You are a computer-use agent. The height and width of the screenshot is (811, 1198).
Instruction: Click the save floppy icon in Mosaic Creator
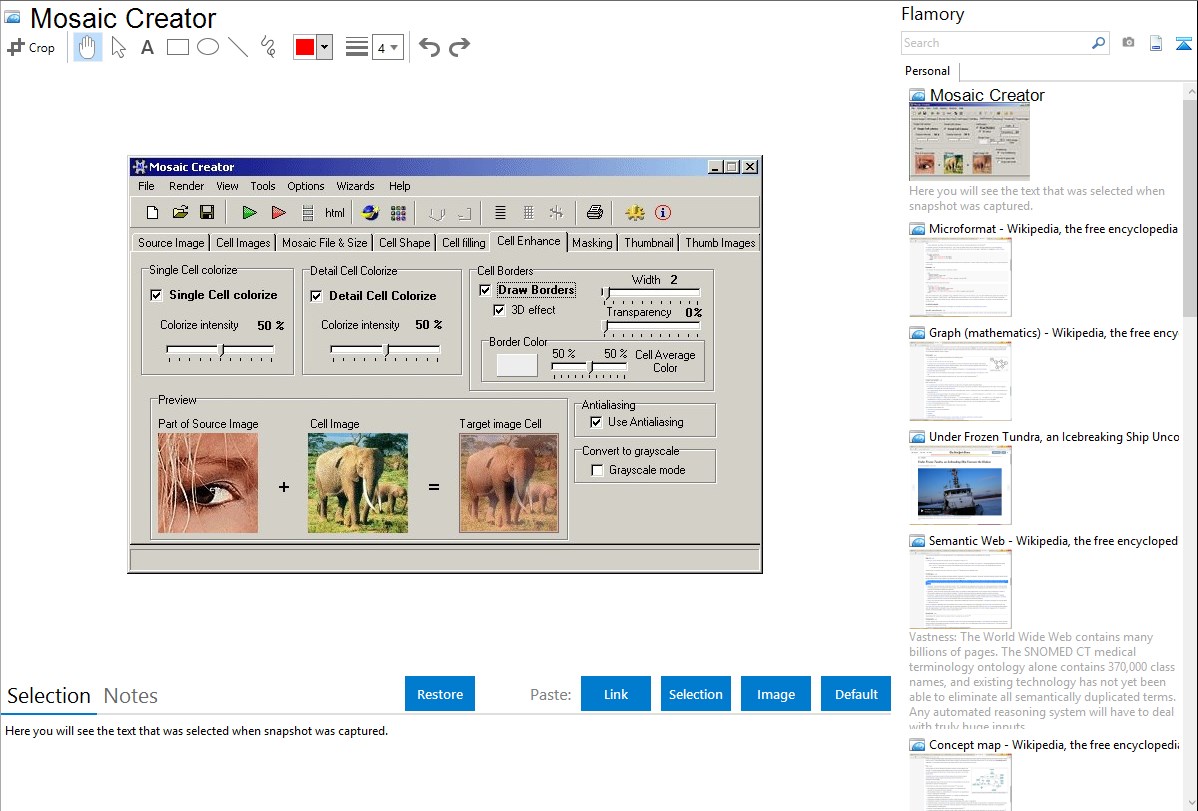click(207, 212)
